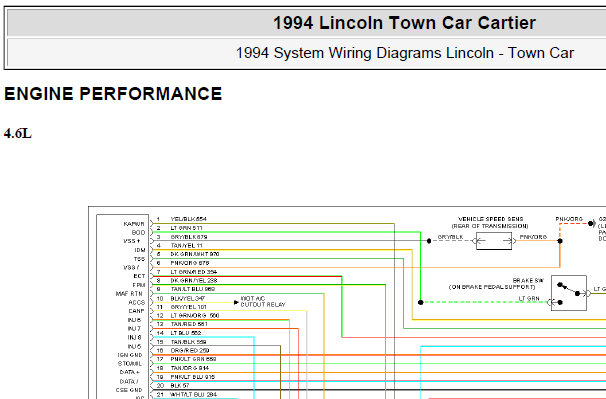Click the 'INJ 8' pin label
This screenshot has height=399, width=606.
pos(134,337)
